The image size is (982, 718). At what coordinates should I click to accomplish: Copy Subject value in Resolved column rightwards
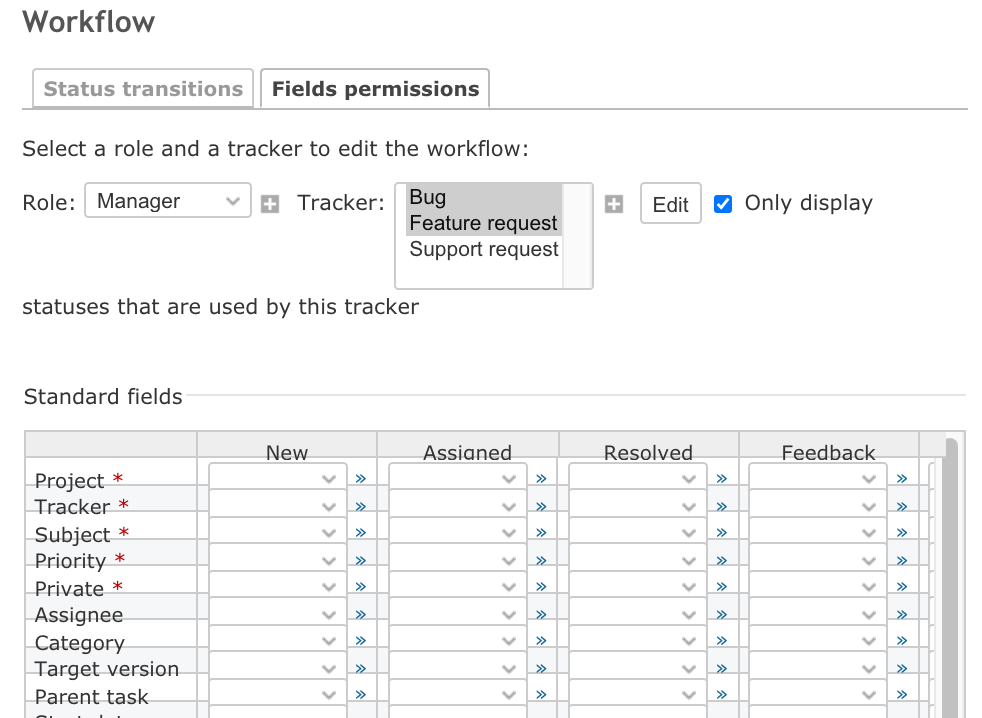pos(721,533)
